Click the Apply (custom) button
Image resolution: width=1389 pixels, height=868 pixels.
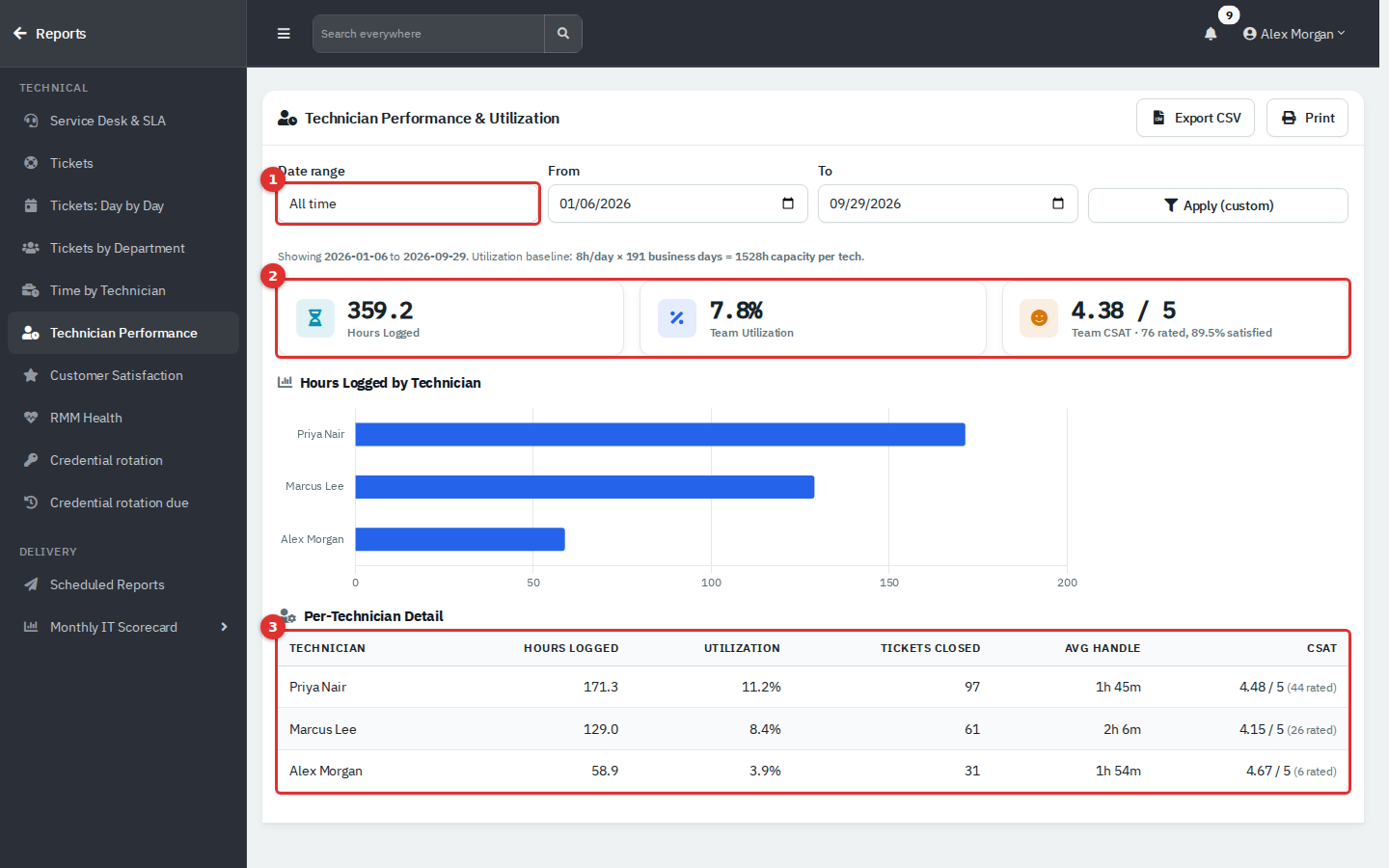(x=1218, y=205)
